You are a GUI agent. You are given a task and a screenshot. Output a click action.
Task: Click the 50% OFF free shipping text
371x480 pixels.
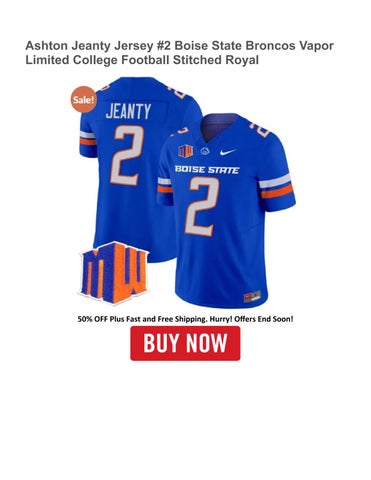(185, 319)
